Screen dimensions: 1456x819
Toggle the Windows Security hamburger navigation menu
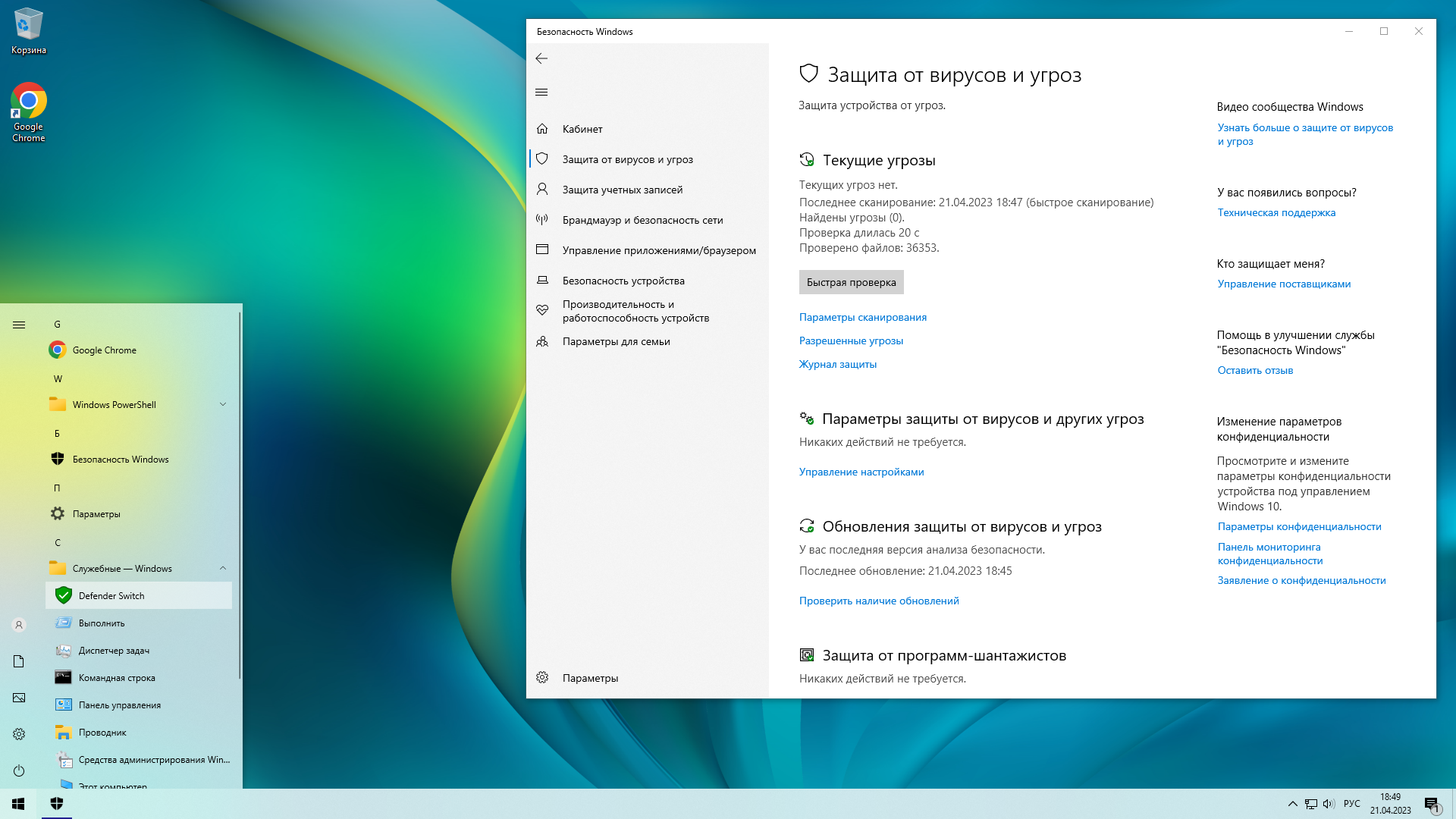541,92
